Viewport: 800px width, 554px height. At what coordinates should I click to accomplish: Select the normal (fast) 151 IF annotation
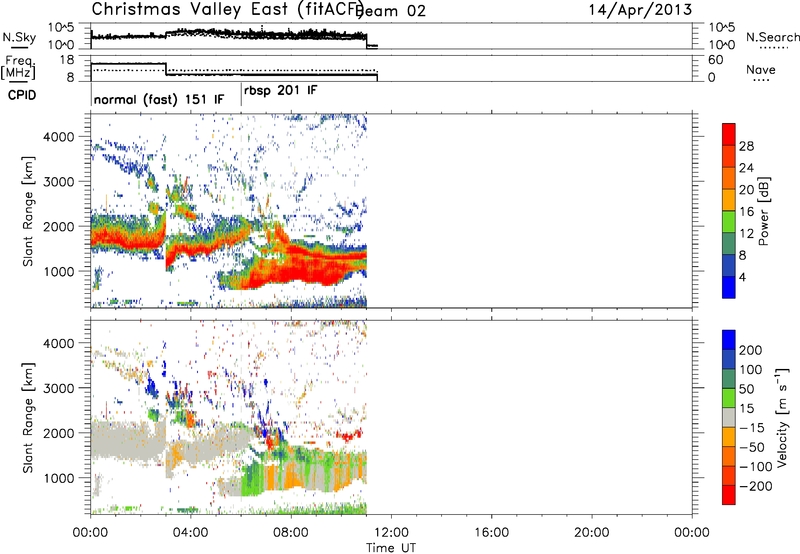[x=159, y=99]
